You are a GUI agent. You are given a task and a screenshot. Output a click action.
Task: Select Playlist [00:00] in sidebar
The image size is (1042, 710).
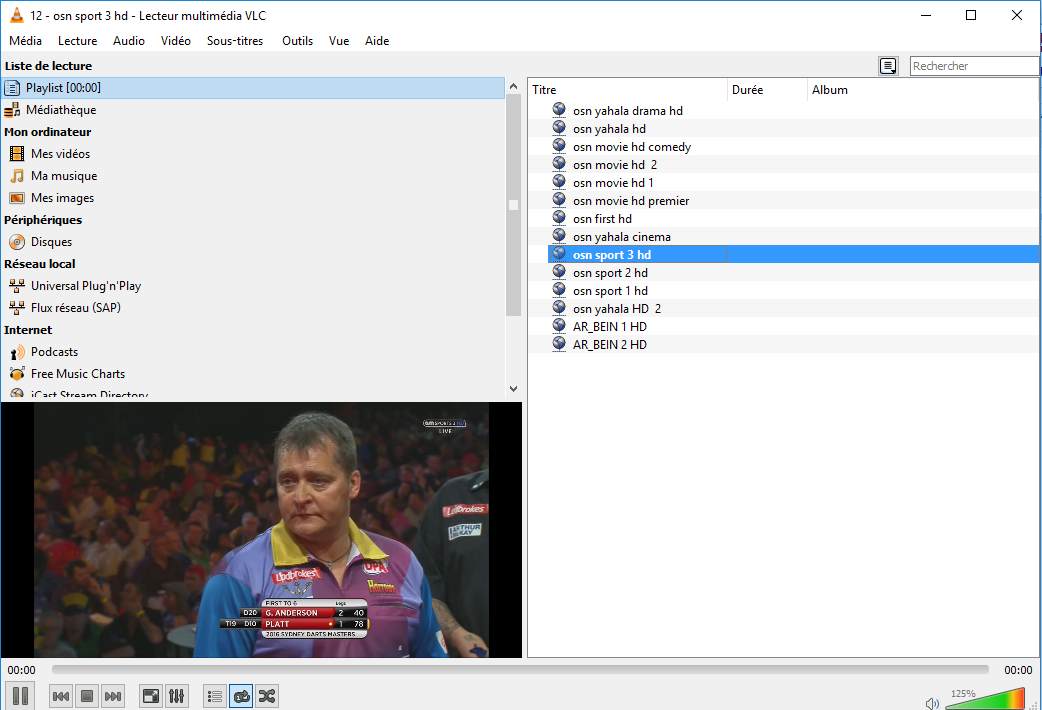253,88
